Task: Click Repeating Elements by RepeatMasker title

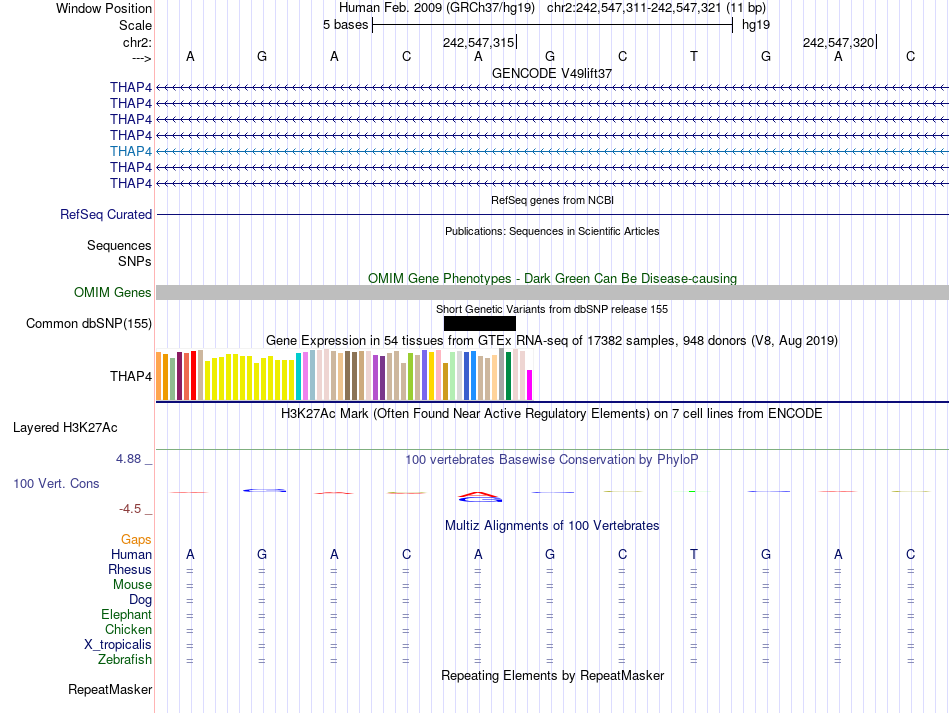Action: click(553, 675)
